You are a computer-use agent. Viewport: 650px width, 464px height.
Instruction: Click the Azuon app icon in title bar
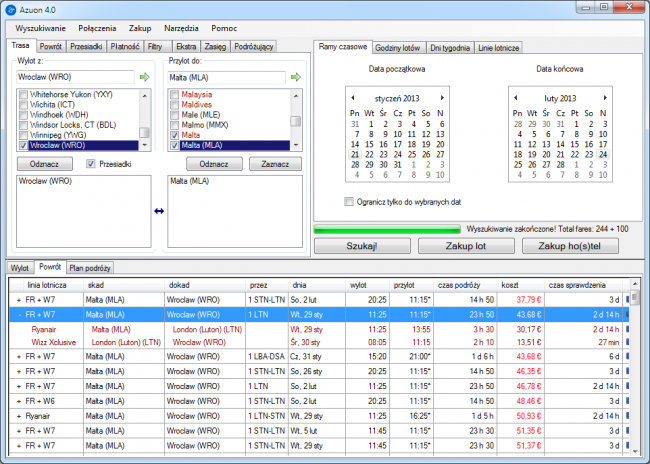coord(11,8)
